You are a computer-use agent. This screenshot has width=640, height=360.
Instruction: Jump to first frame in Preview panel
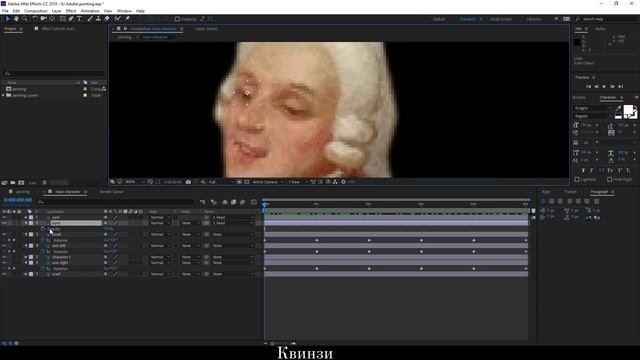click(588, 87)
